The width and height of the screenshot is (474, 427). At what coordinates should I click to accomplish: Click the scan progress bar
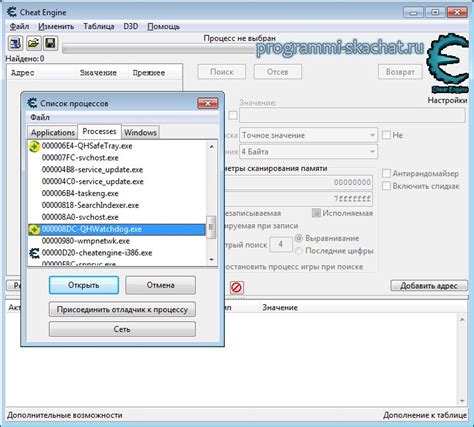tap(160, 49)
